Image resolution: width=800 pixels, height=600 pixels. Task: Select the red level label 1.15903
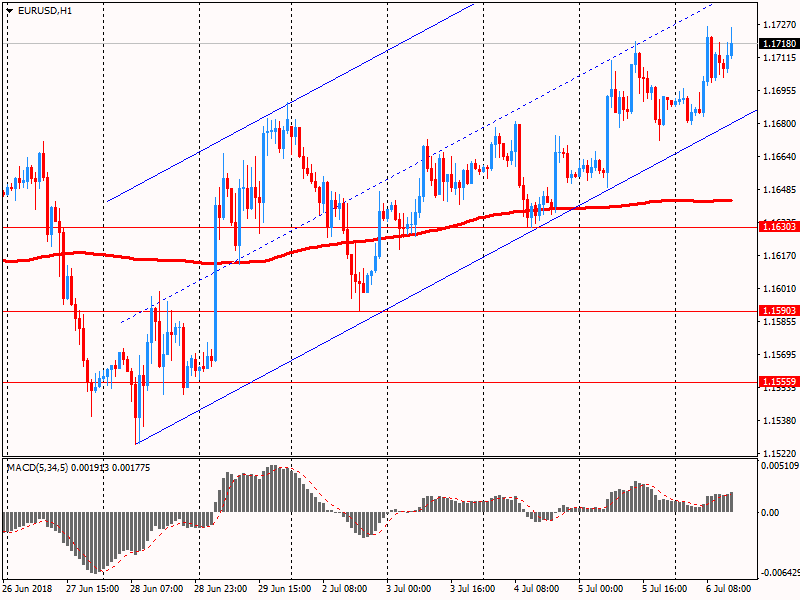click(780, 311)
